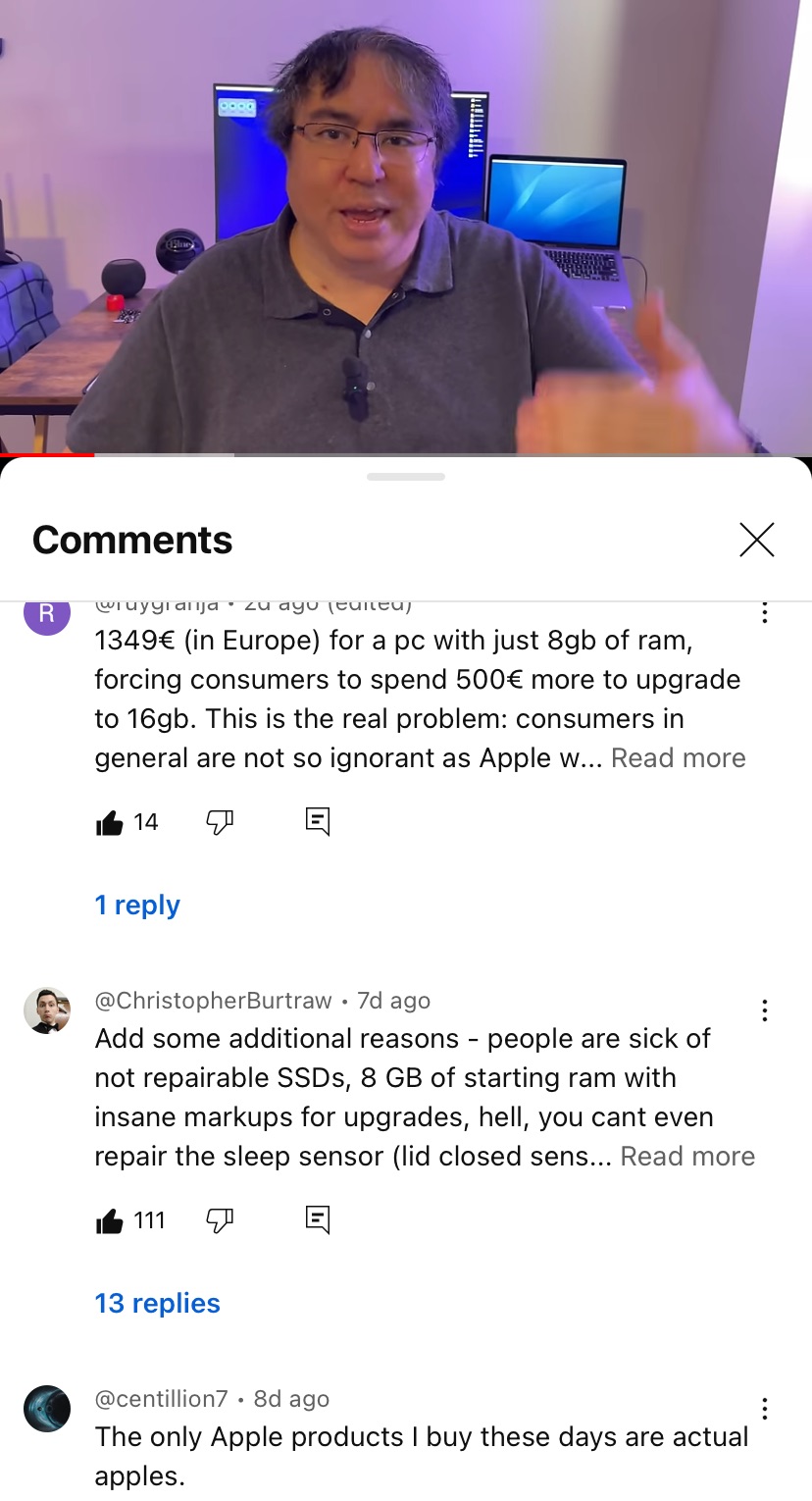Show 13 replies thread
The image size is (812, 1501).
point(157,1303)
